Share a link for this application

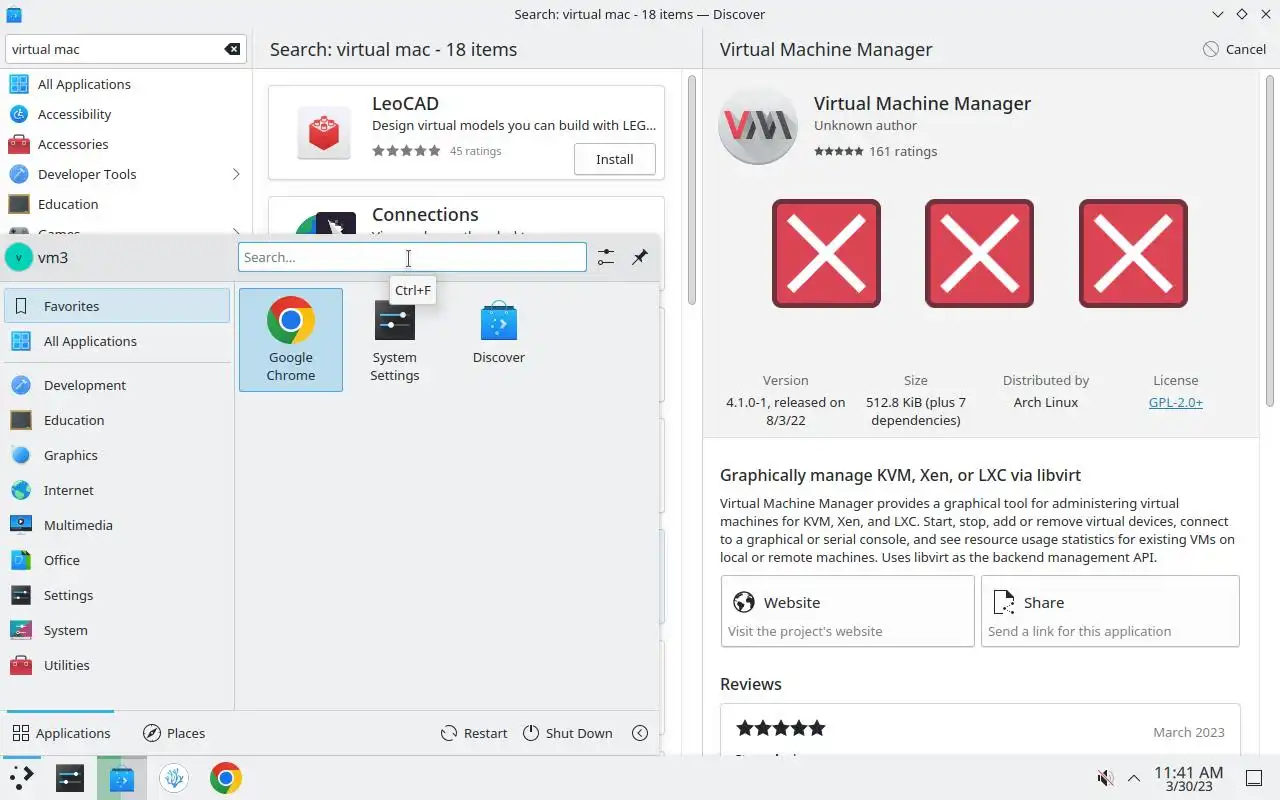tap(1110, 611)
